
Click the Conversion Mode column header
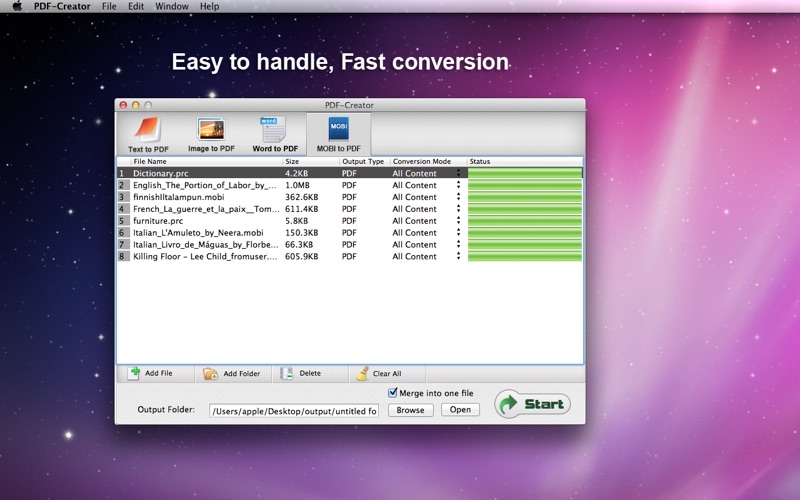point(428,161)
